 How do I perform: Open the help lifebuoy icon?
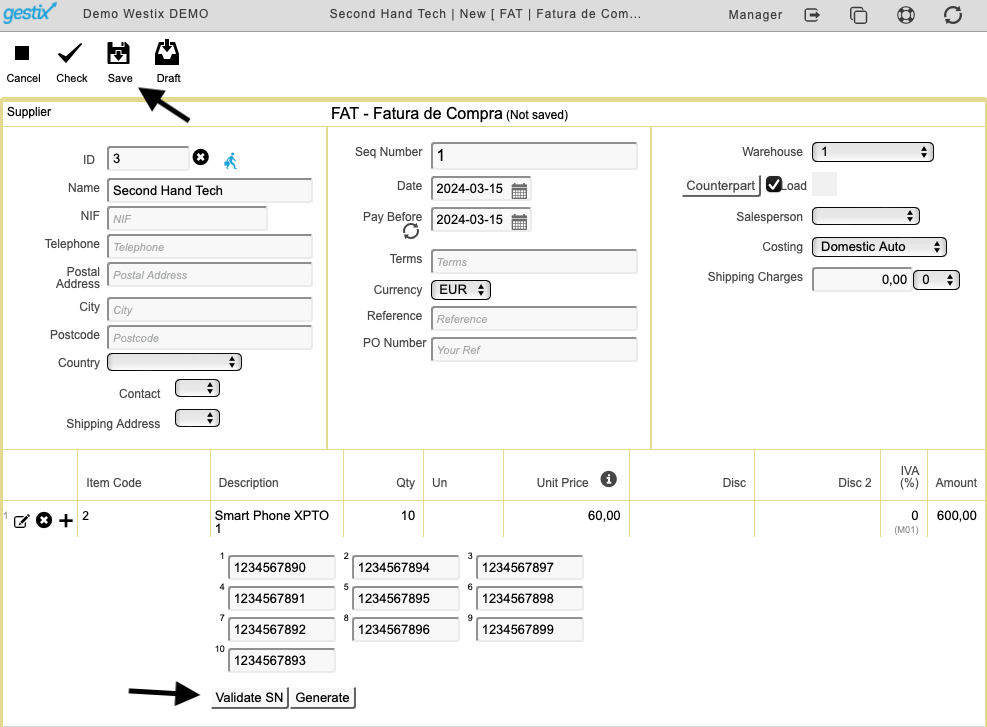coord(906,14)
